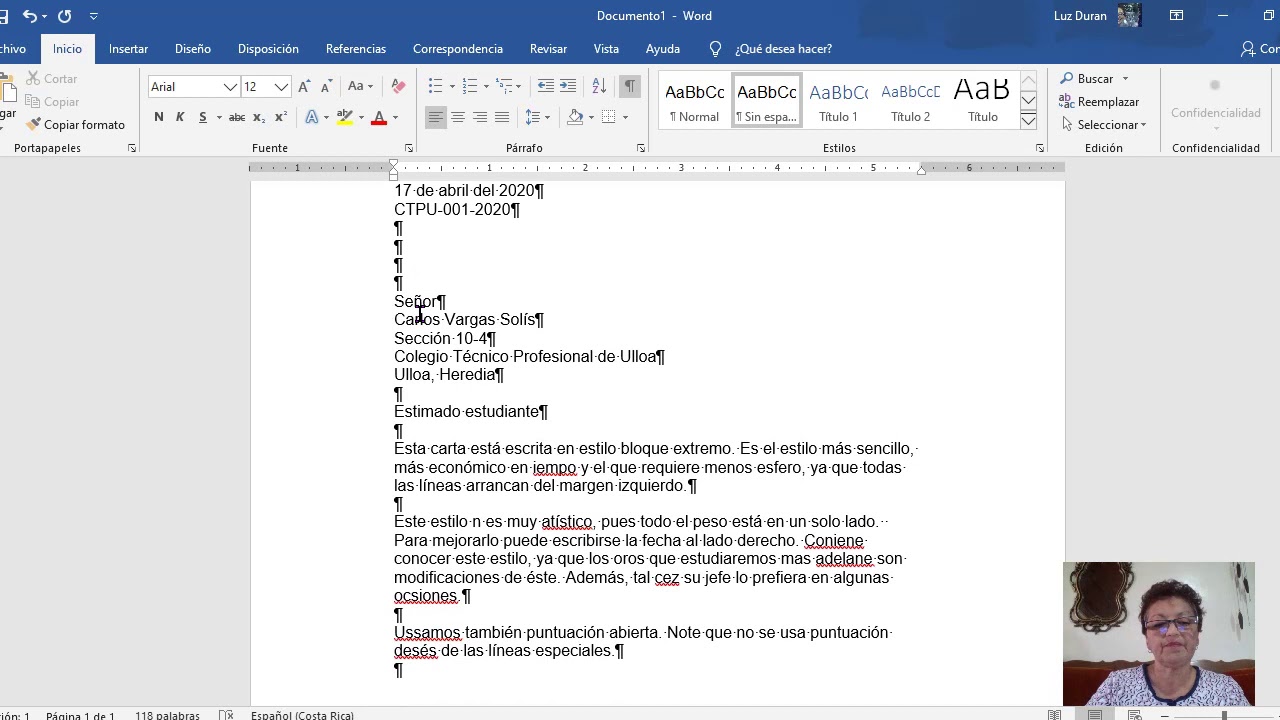Open the Change Case (Aa) dropdown
Screen dimensions: 1280x720
pyautogui.click(x=360, y=87)
